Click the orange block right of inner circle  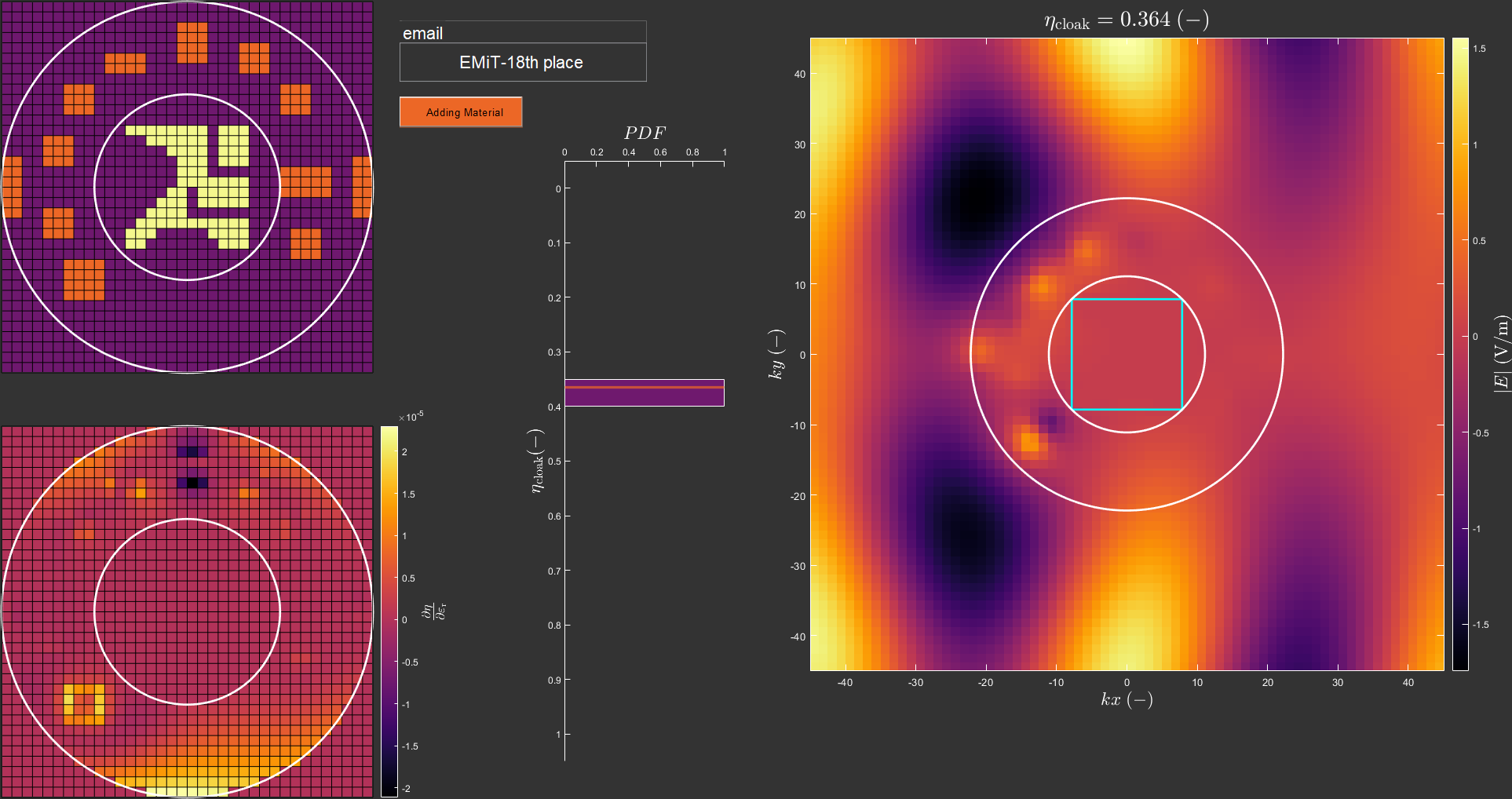(x=305, y=181)
